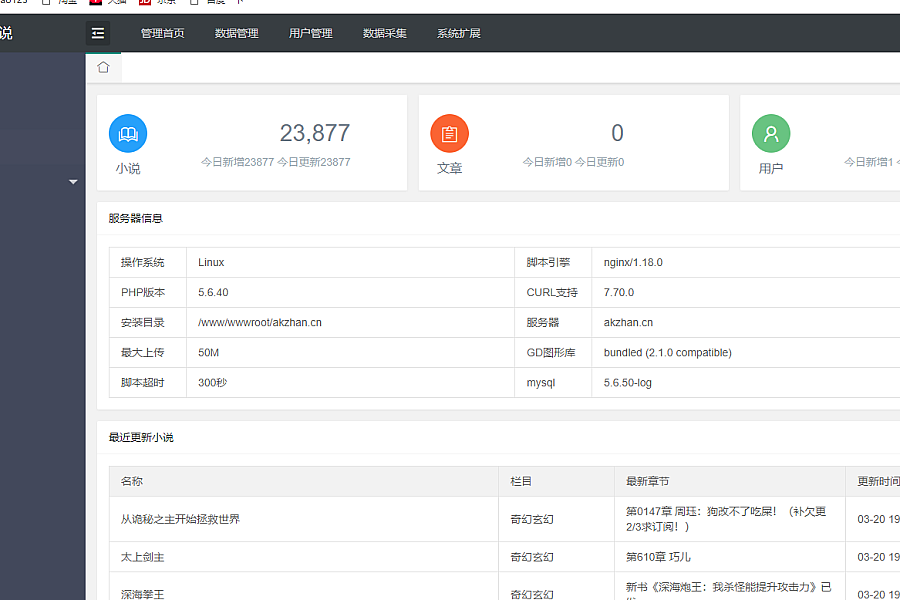The height and width of the screenshot is (600, 900).
Task: Click the 脚本引擎 label cell
Action: click(x=553, y=262)
